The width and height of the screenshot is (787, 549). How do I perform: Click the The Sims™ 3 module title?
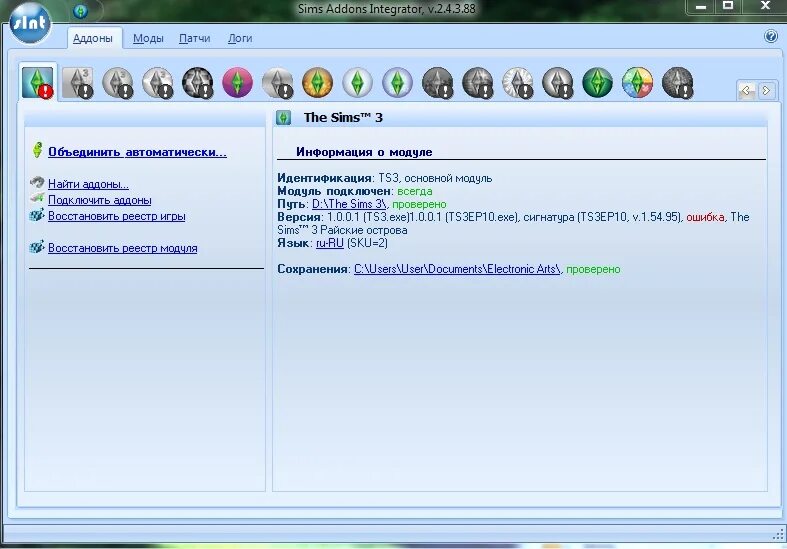coord(343,117)
